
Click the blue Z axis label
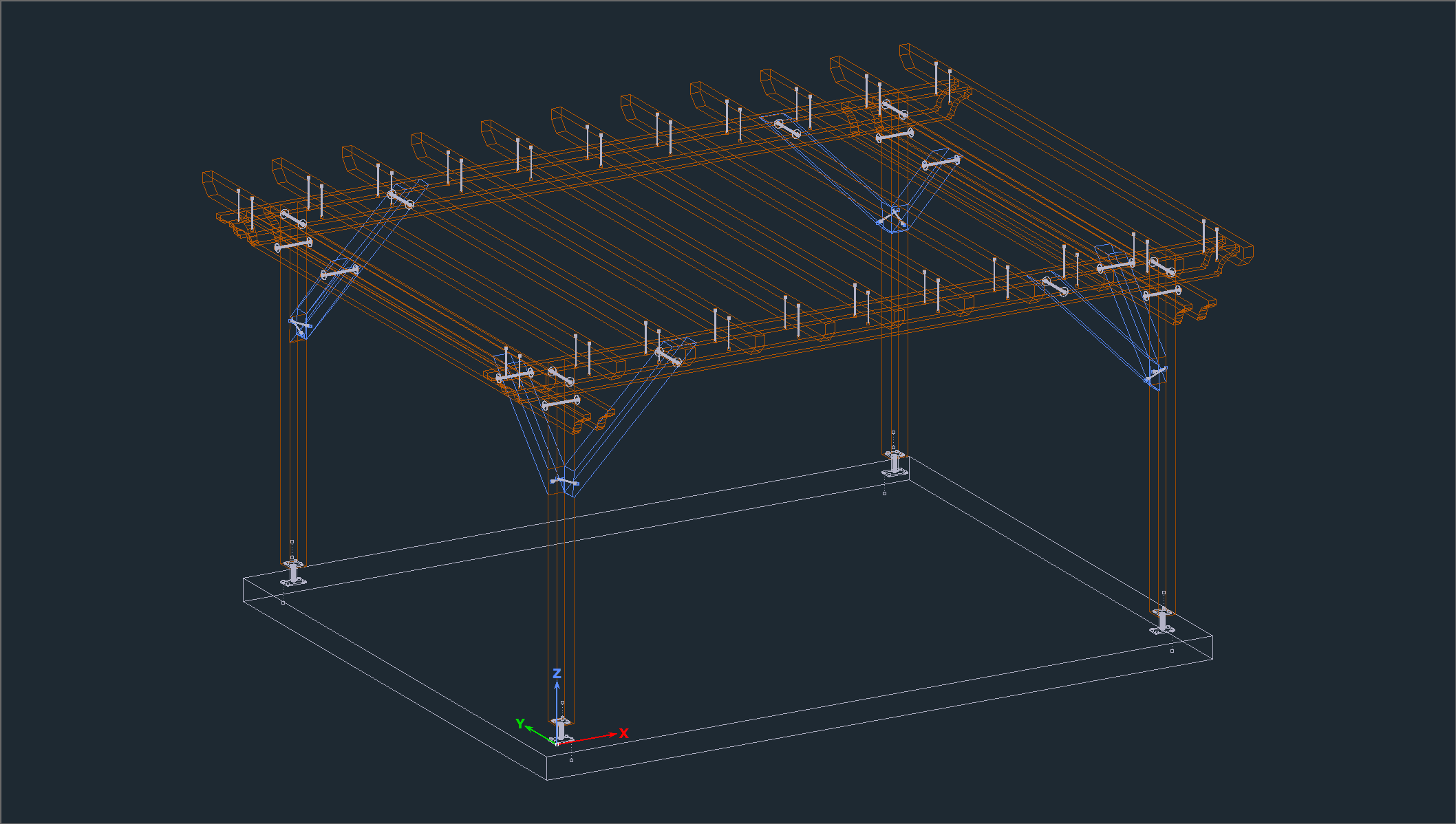tap(557, 673)
